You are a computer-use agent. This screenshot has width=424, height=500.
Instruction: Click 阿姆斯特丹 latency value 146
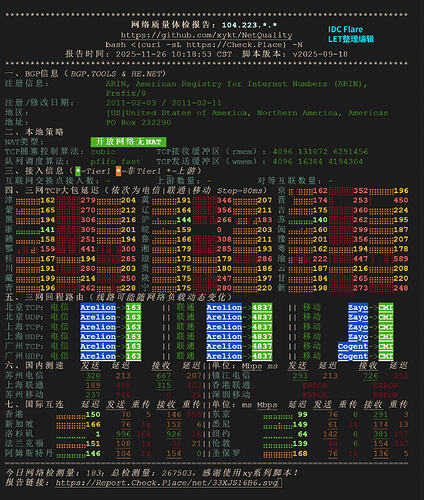93,453
